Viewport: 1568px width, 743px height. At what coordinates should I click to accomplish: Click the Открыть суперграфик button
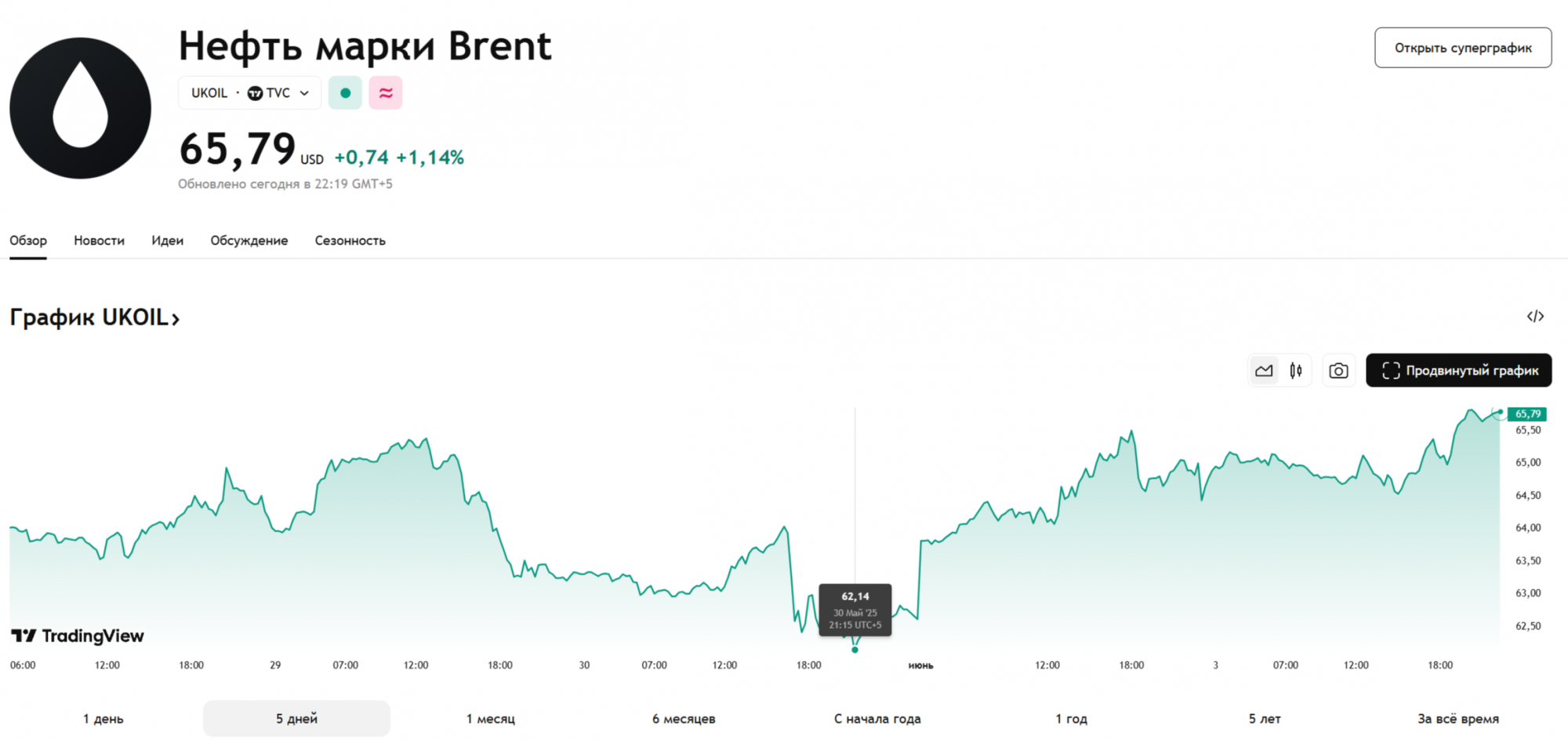coord(1462,48)
